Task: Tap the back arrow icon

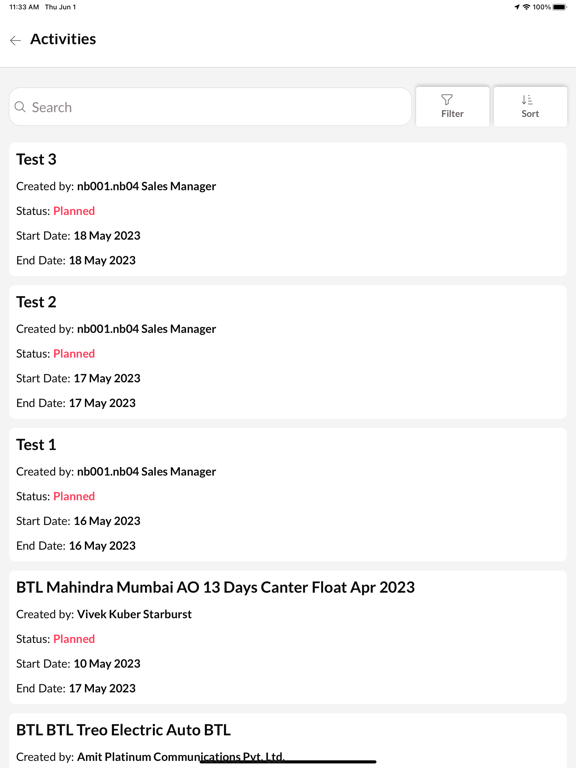Action: tap(16, 40)
